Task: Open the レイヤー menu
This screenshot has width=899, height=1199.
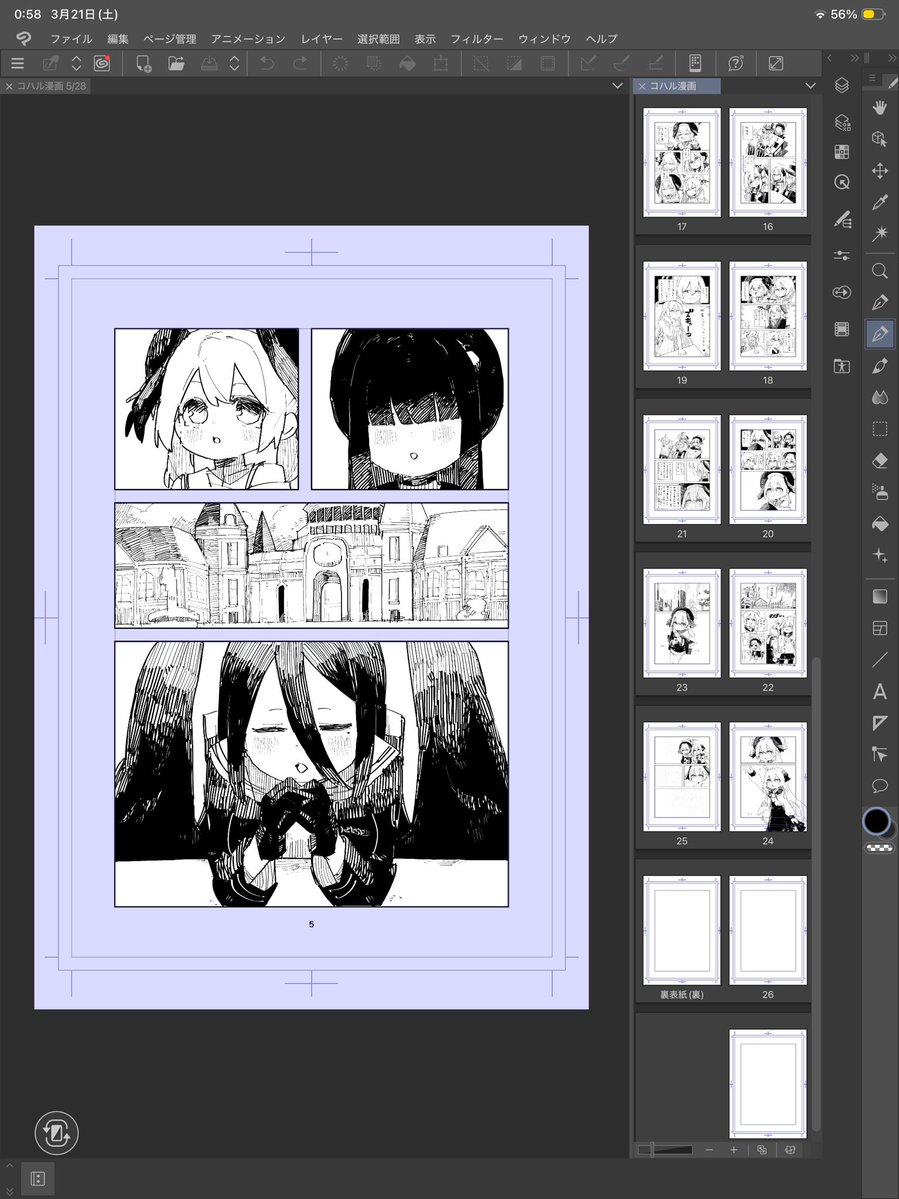Action: click(321, 38)
